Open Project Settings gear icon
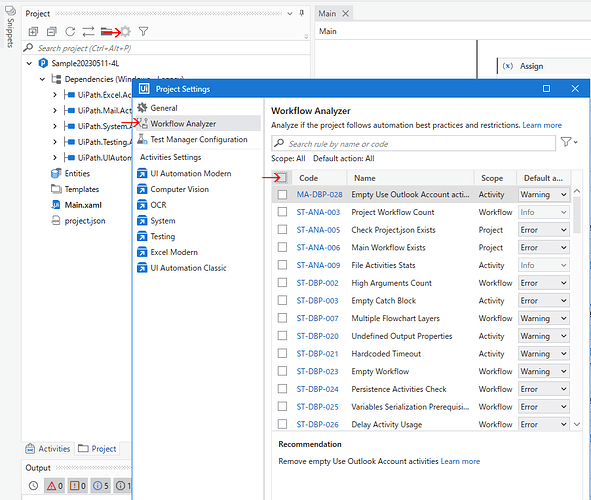 (126, 32)
